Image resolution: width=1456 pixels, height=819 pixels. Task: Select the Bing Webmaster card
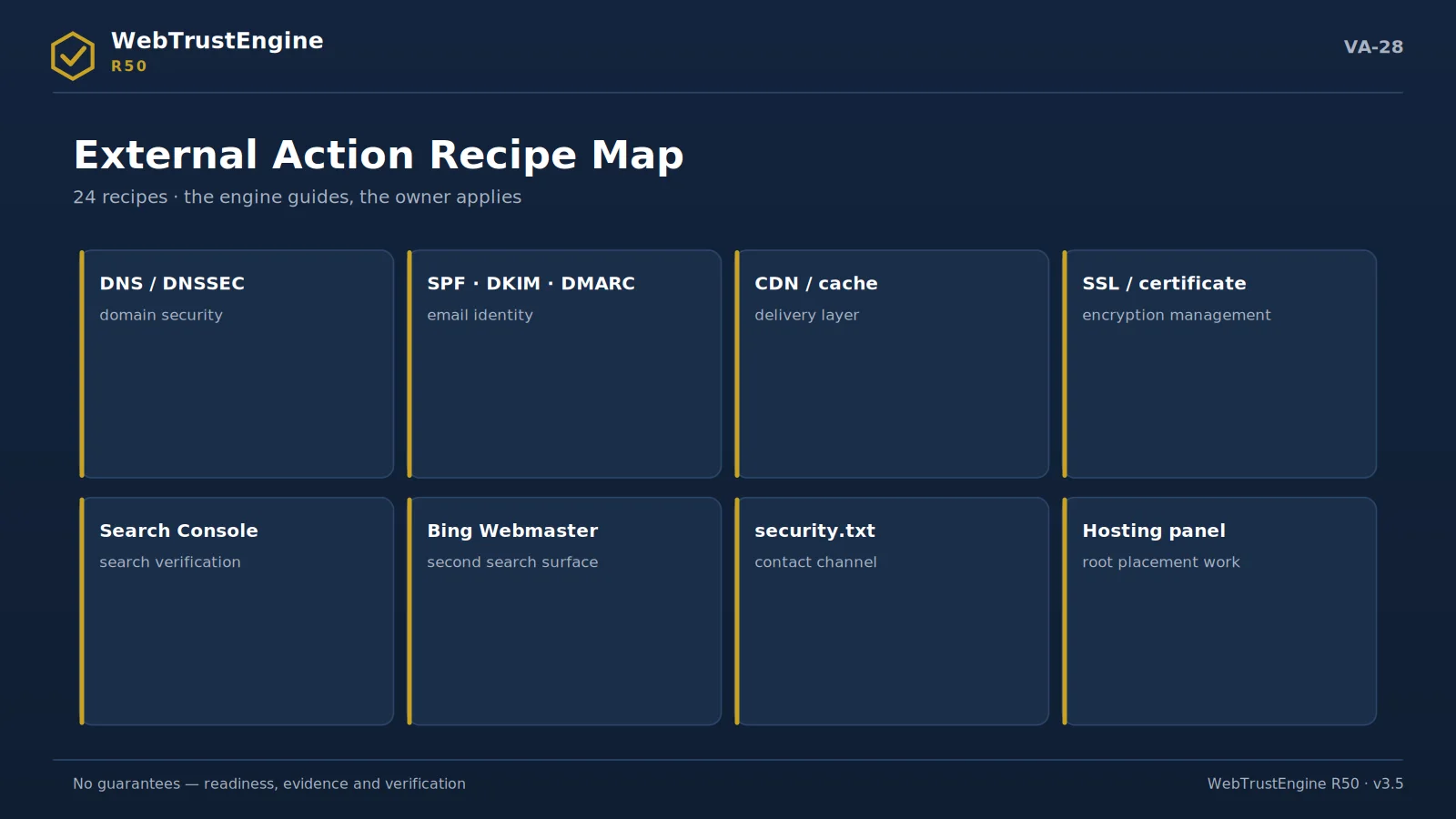tap(564, 612)
